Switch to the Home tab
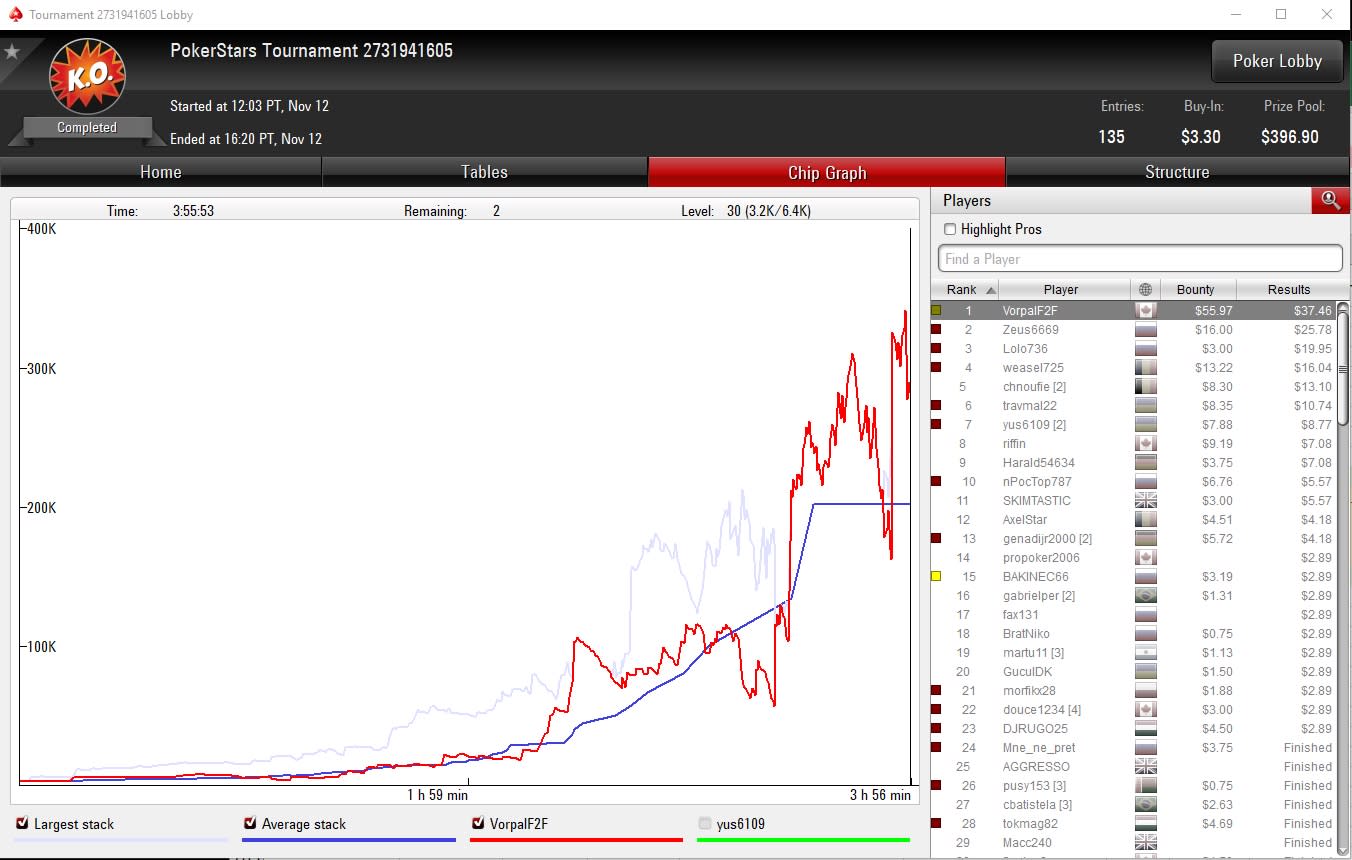This screenshot has width=1352, height=860. [x=161, y=172]
